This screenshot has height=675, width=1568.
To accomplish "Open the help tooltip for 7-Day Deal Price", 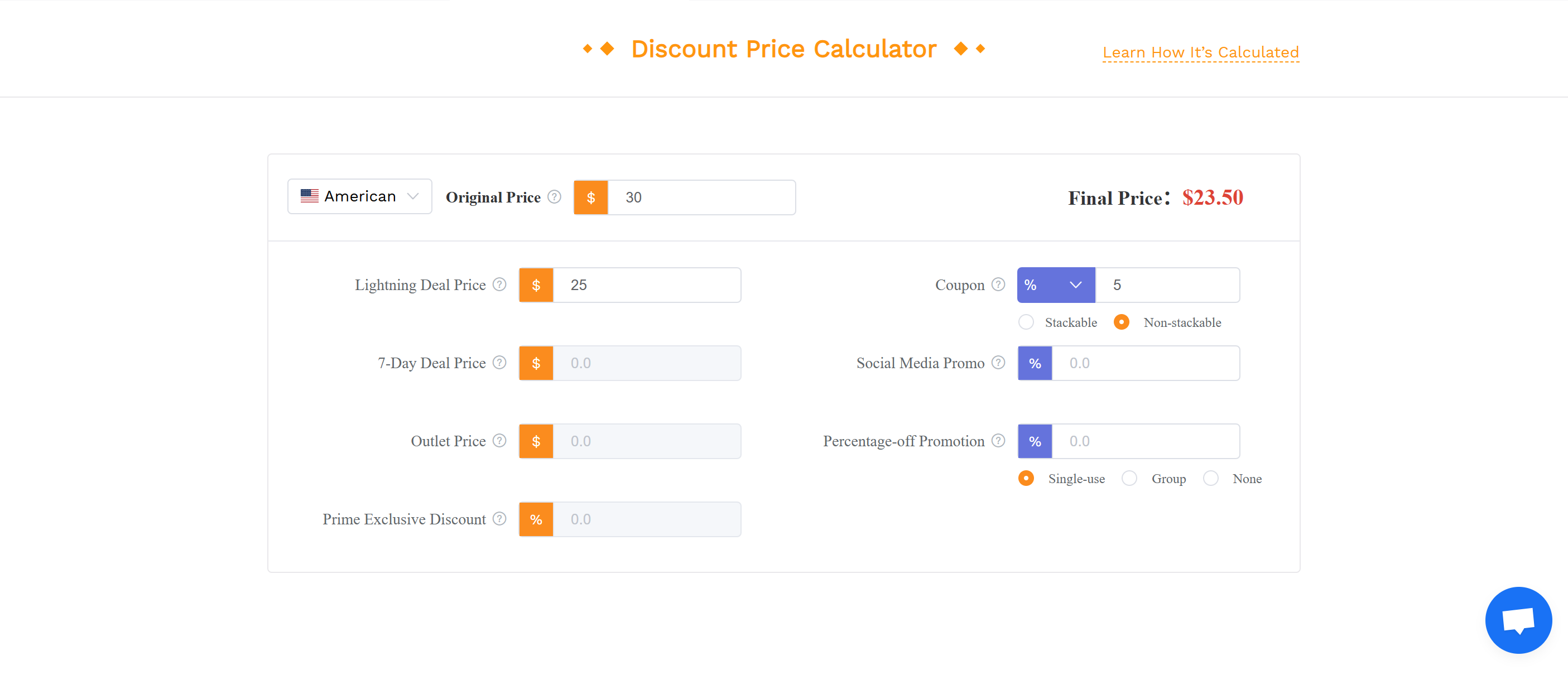I will click(499, 363).
